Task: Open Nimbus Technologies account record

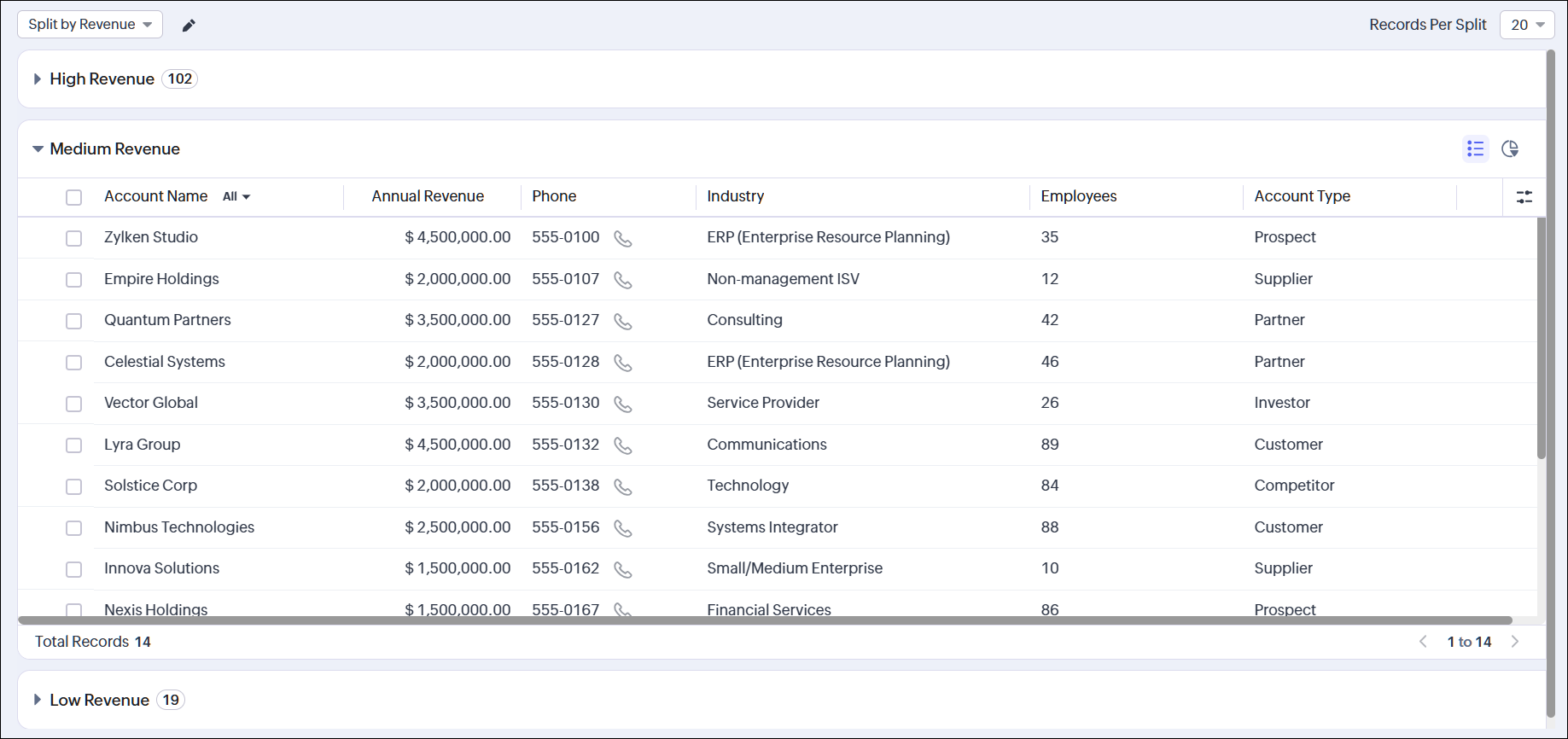Action: (x=179, y=527)
